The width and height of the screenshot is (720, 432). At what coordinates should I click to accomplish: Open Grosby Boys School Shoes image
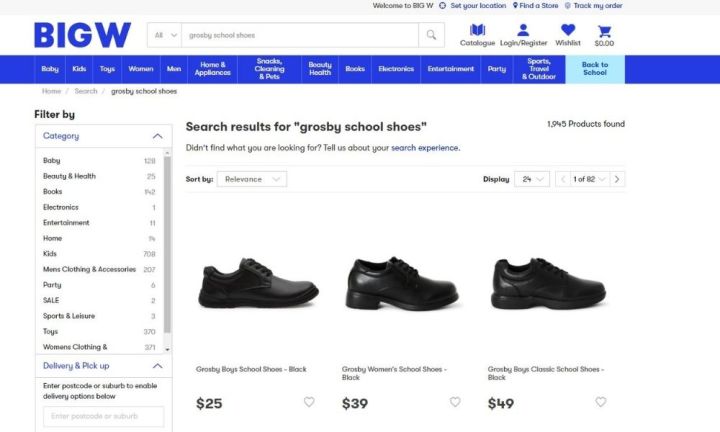[259, 282]
